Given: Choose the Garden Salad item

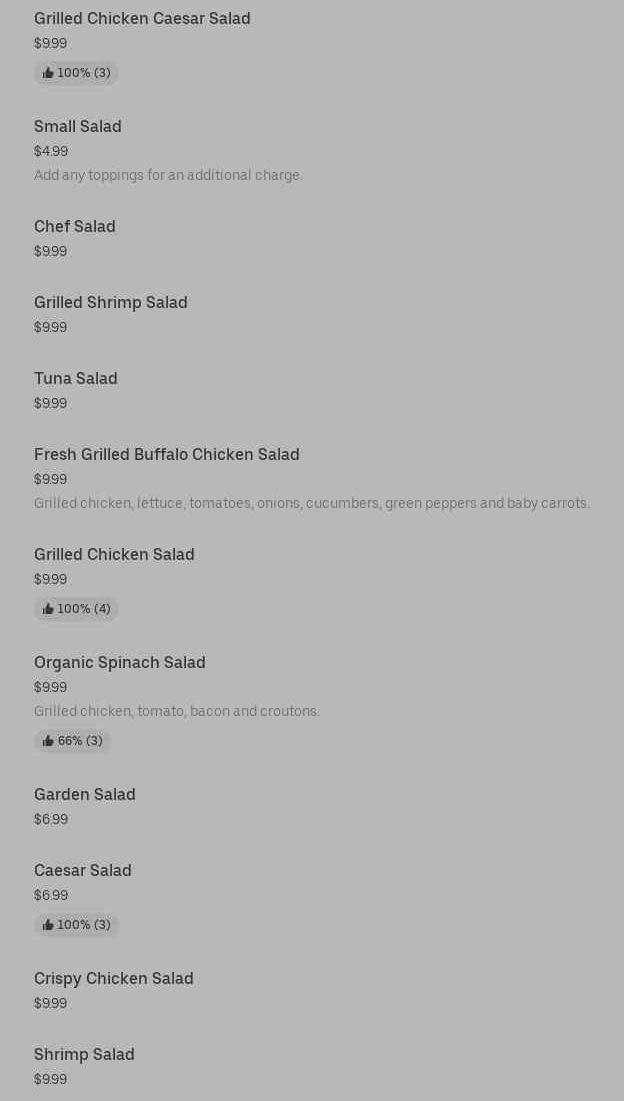Looking at the screenshot, I should (x=84, y=795).
